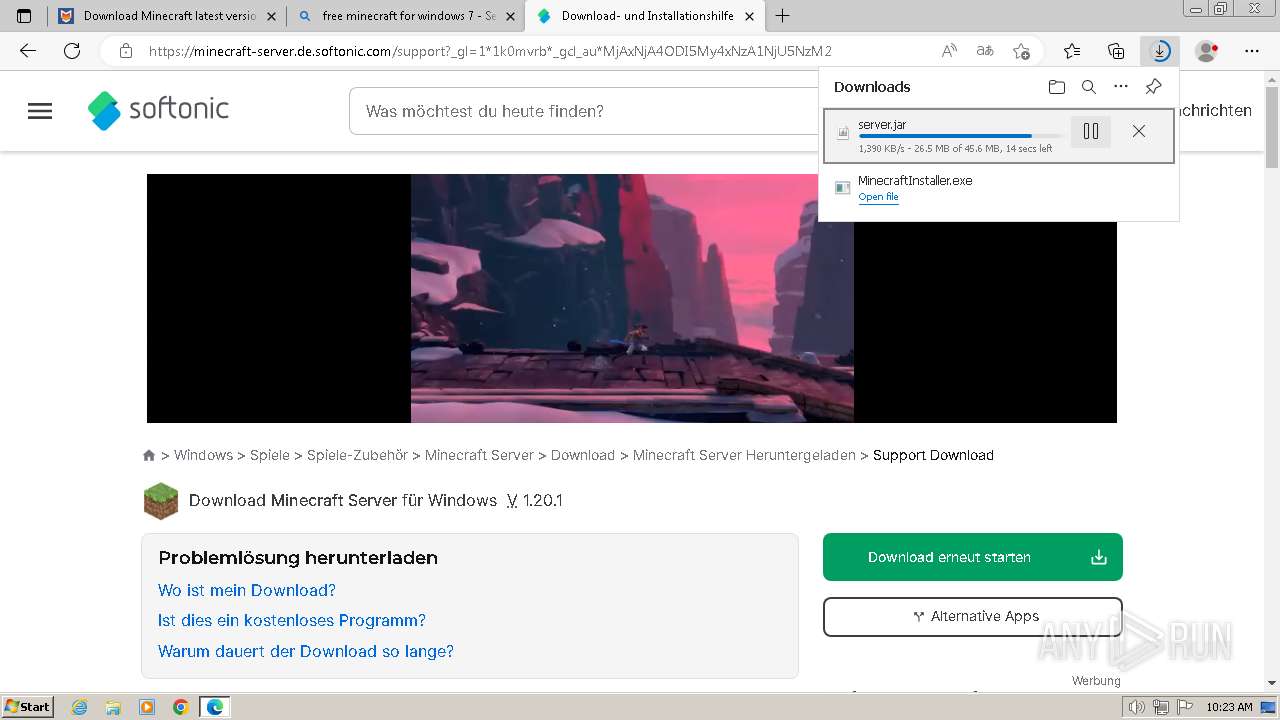
Task: Click the Download breadcrumb link
Action: click(x=583, y=455)
